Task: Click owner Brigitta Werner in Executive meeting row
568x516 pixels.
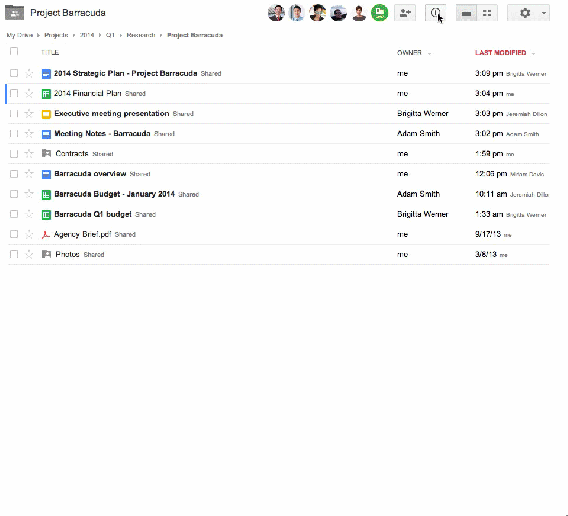Action: click(423, 113)
